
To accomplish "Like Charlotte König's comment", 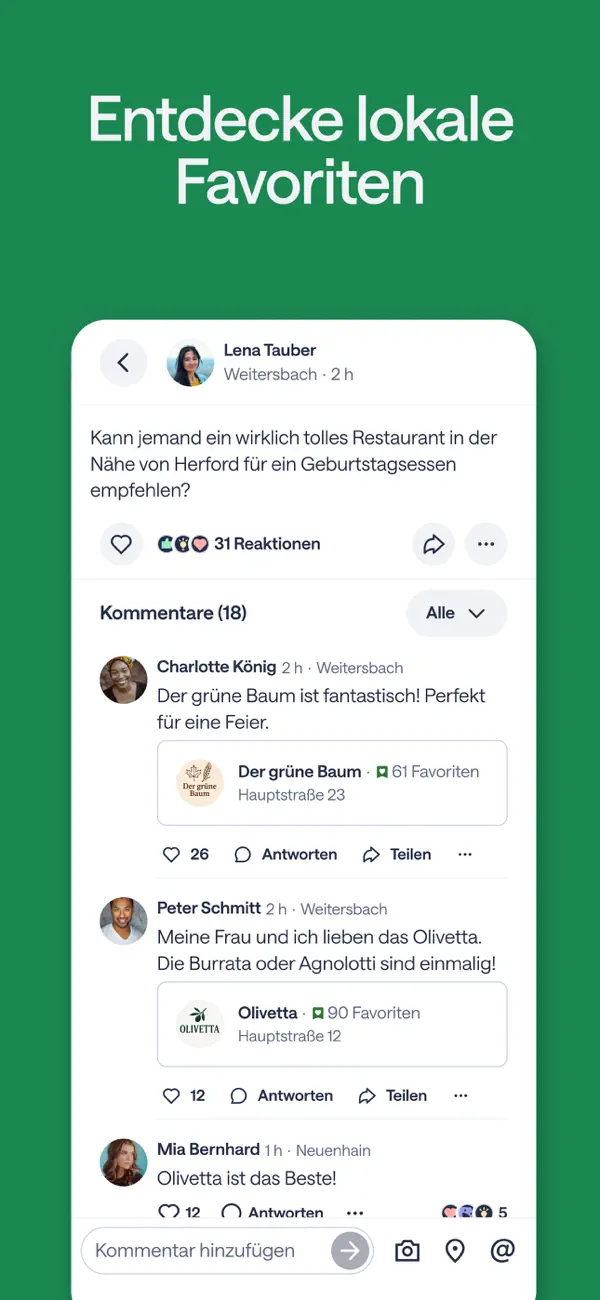I will (x=172, y=854).
